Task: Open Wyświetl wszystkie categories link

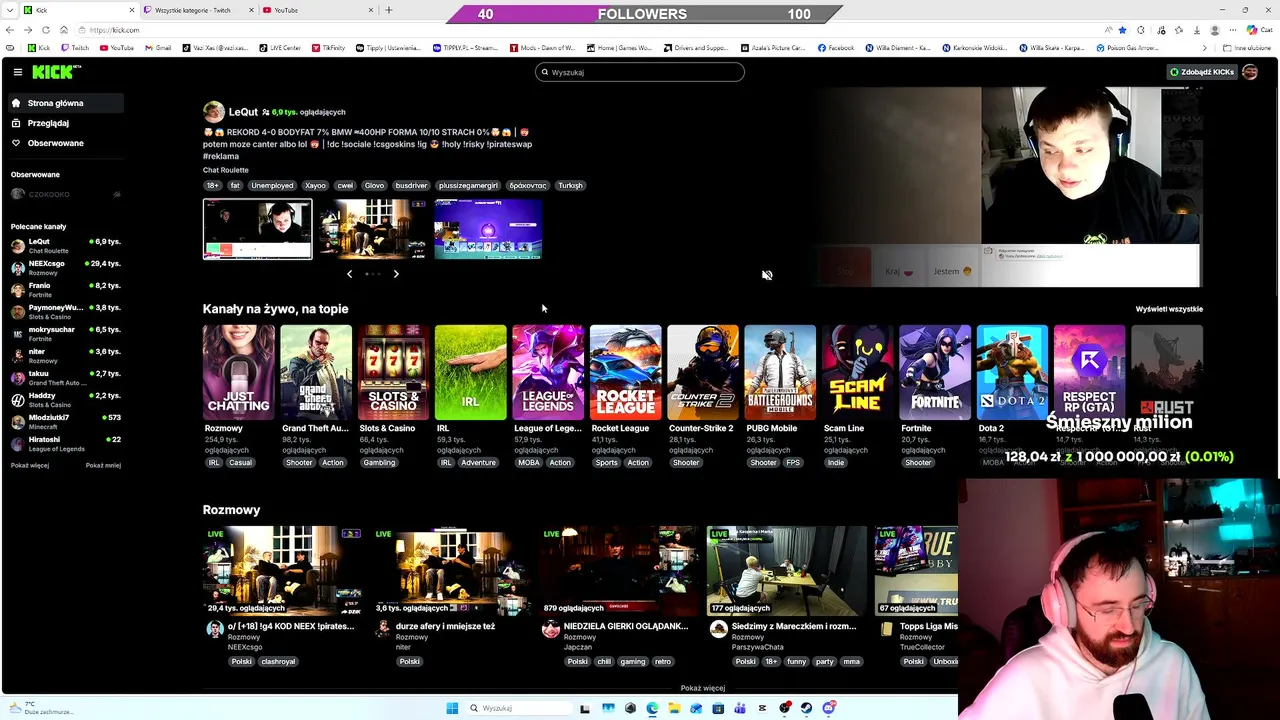Action: coord(1169,309)
